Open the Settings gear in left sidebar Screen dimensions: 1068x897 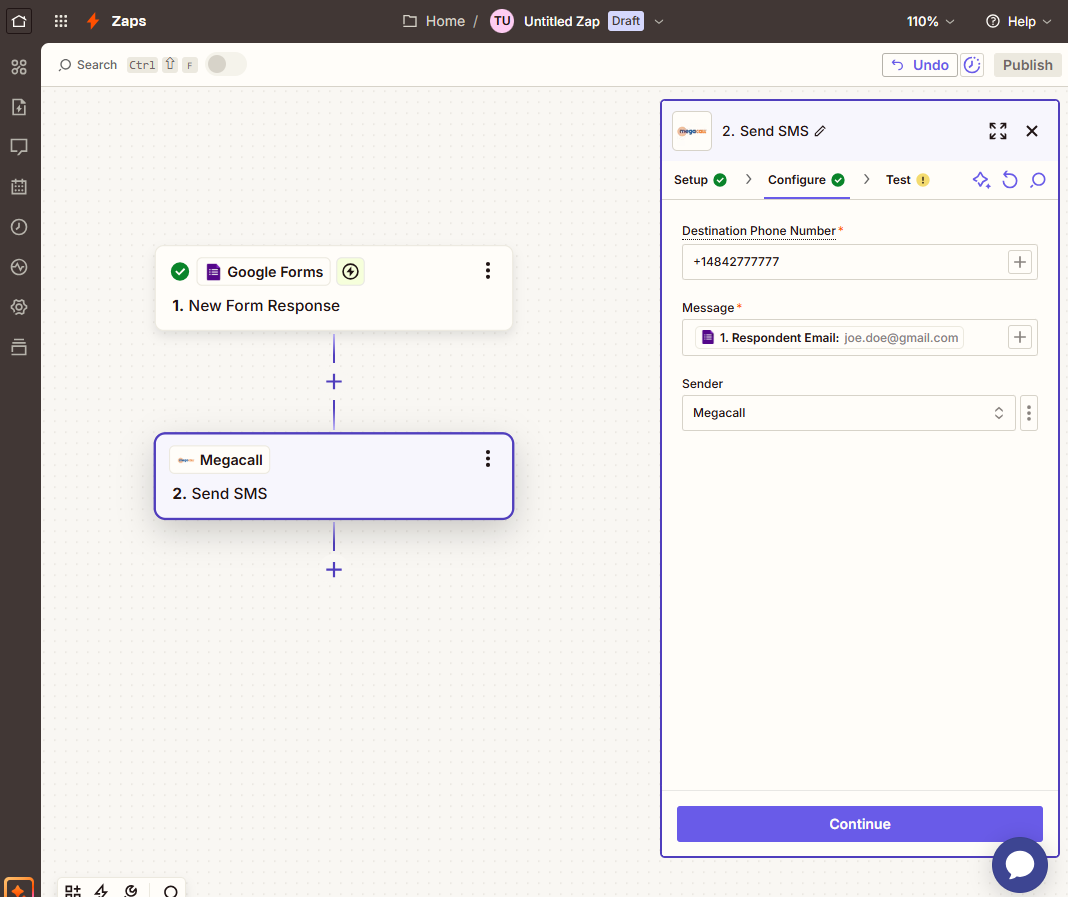[19, 307]
